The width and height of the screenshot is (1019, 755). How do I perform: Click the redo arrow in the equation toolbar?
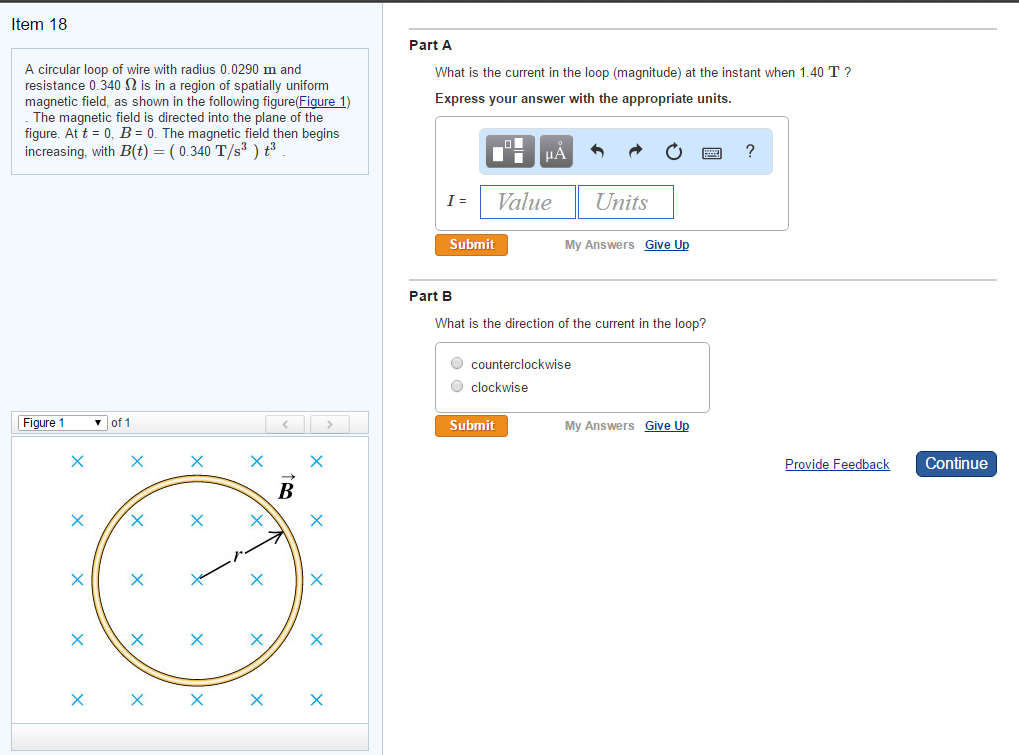coord(636,151)
